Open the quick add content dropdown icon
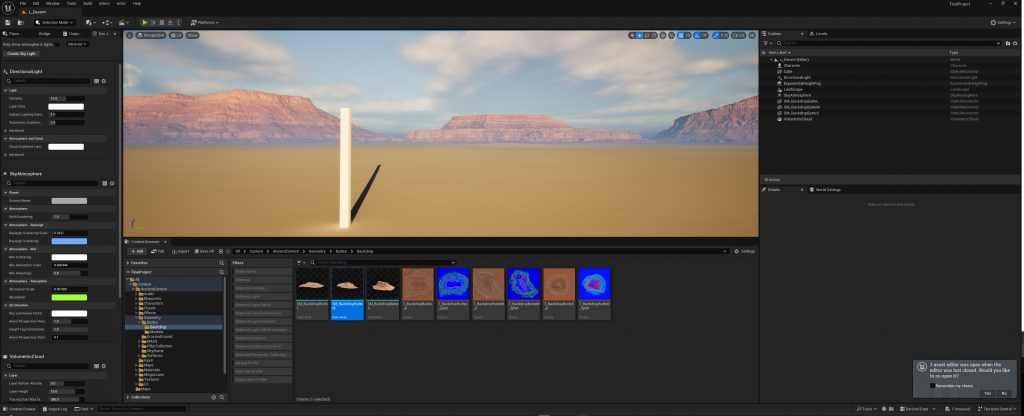The image size is (1024, 416). click(x=91, y=22)
